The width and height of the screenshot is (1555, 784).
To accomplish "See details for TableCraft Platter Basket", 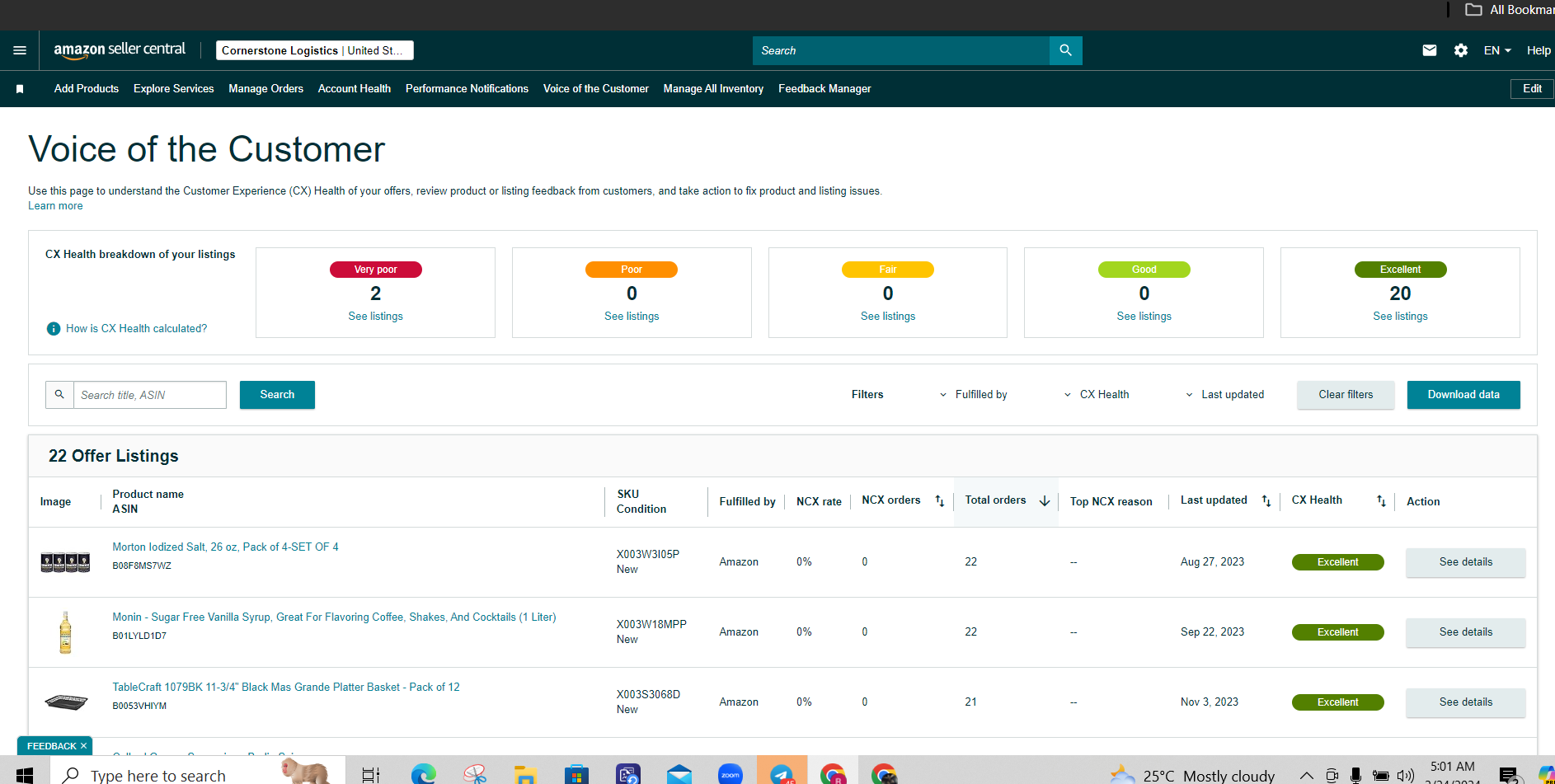I will click(1465, 702).
